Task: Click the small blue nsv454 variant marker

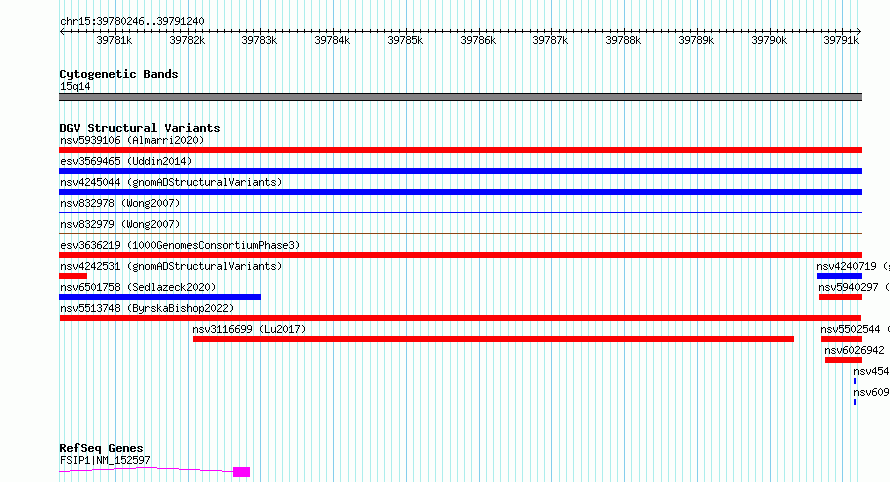Action: [x=855, y=381]
